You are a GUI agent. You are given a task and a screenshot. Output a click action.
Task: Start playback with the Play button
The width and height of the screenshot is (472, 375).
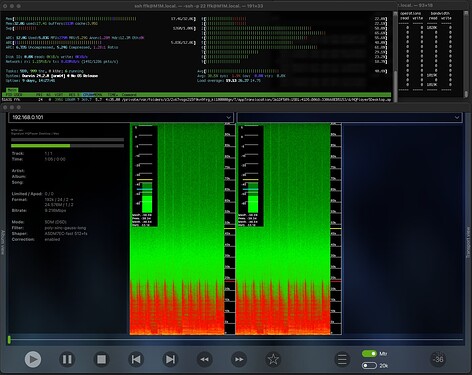coord(33,359)
